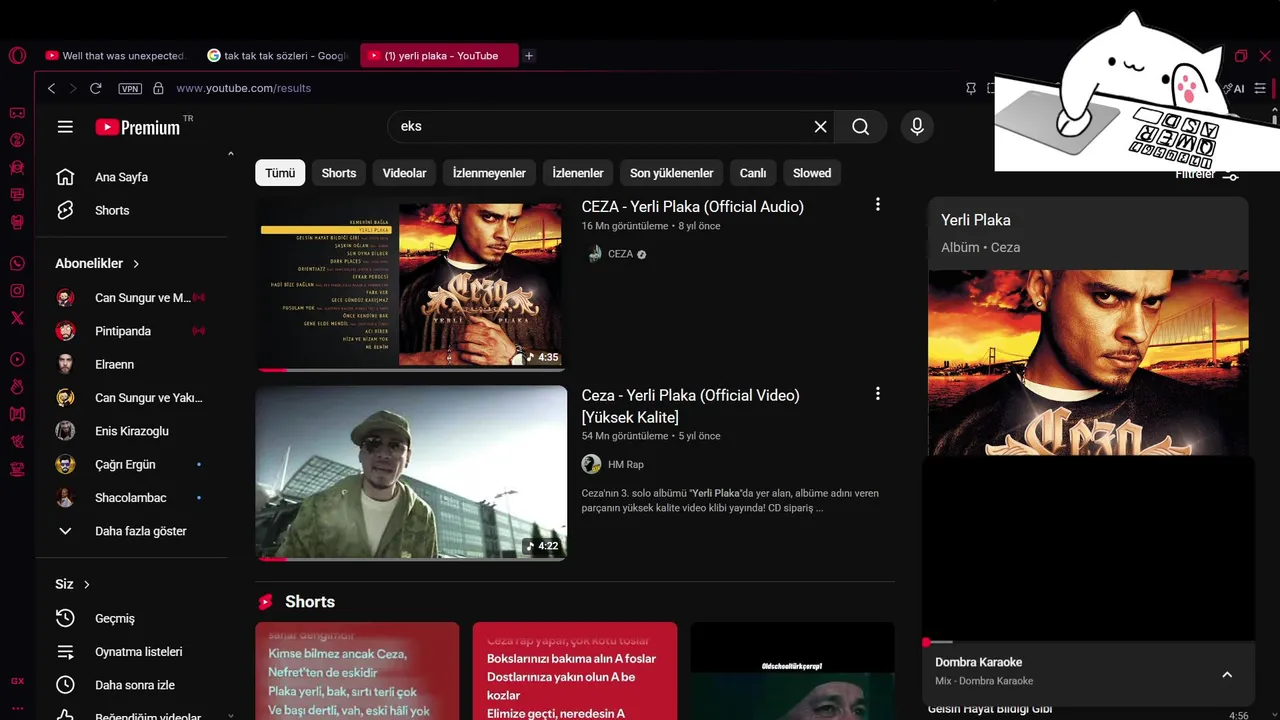This screenshot has width=1280, height=720.
Task: Open 'Bokslarınızı bakıma alın' Short
Action: click(575, 671)
